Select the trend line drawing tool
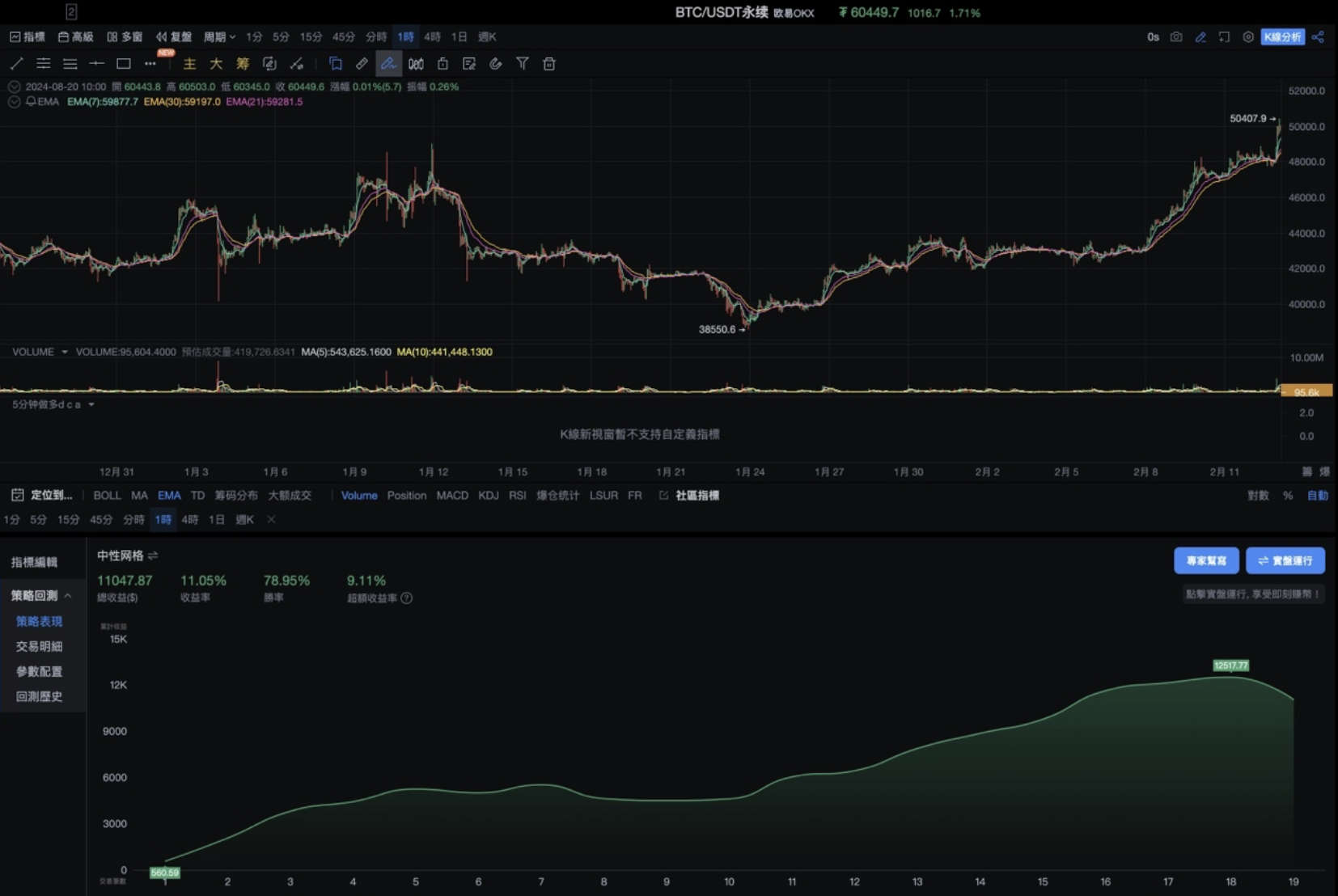The height and width of the screenshot is (896, 1338). (x=17, y=64)
